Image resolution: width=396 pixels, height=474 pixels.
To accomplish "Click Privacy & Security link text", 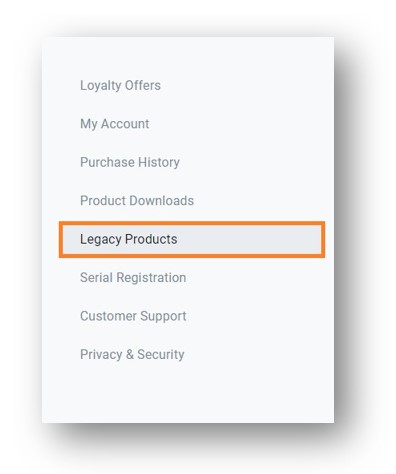I will (132, 354).
